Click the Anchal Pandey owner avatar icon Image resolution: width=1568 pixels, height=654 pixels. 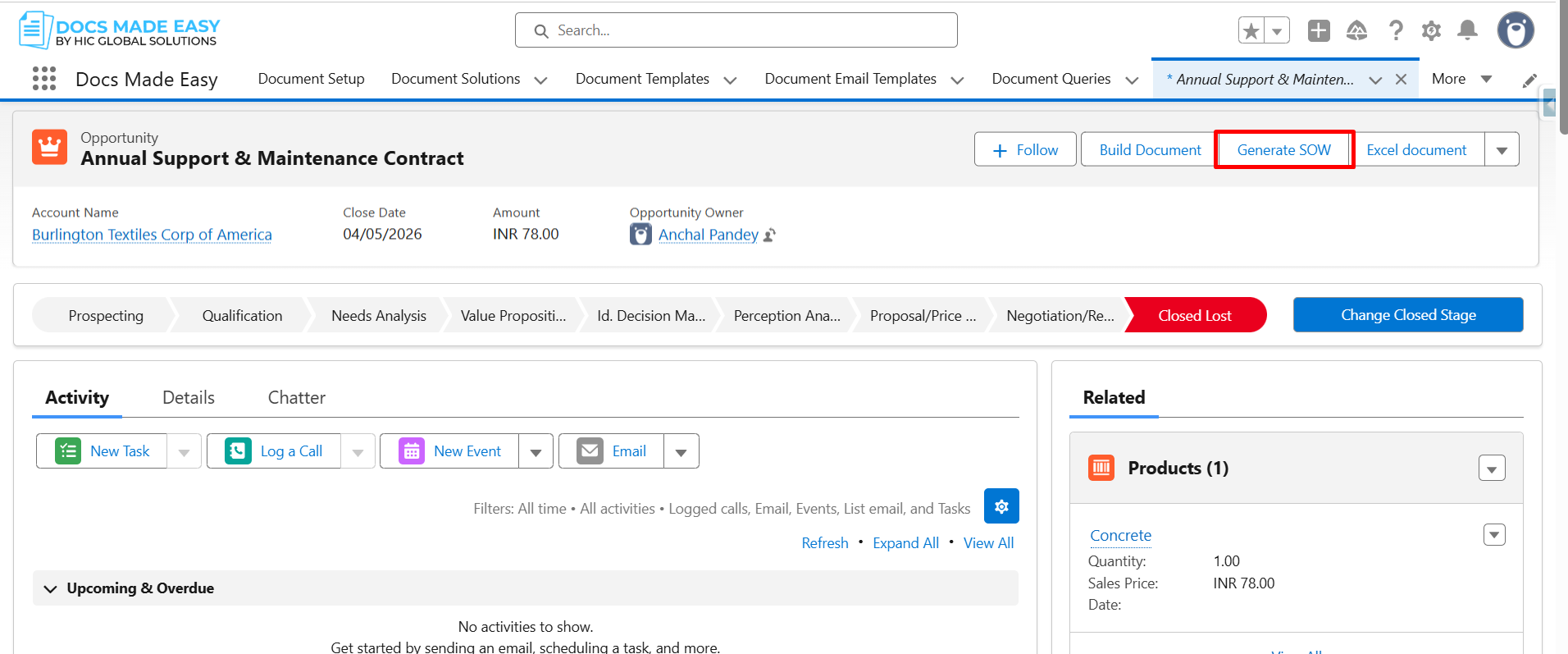tap(640, 235)
